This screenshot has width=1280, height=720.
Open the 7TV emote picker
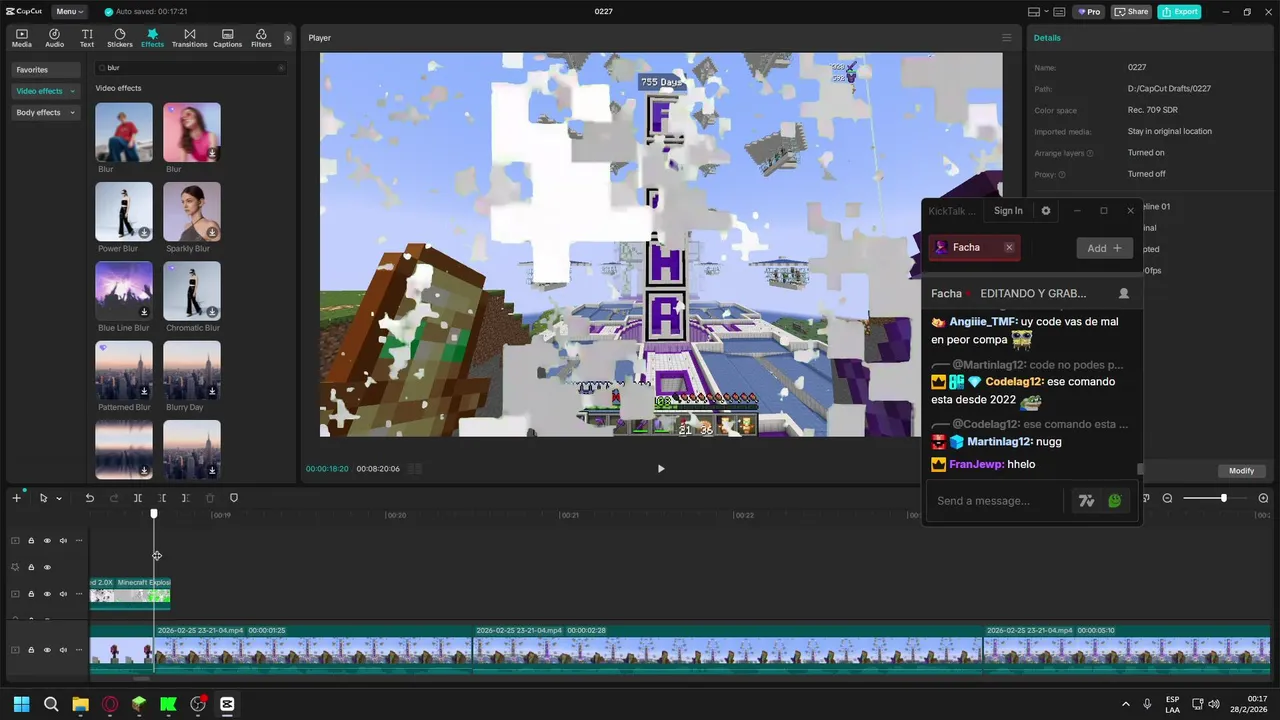point(1086,501)
